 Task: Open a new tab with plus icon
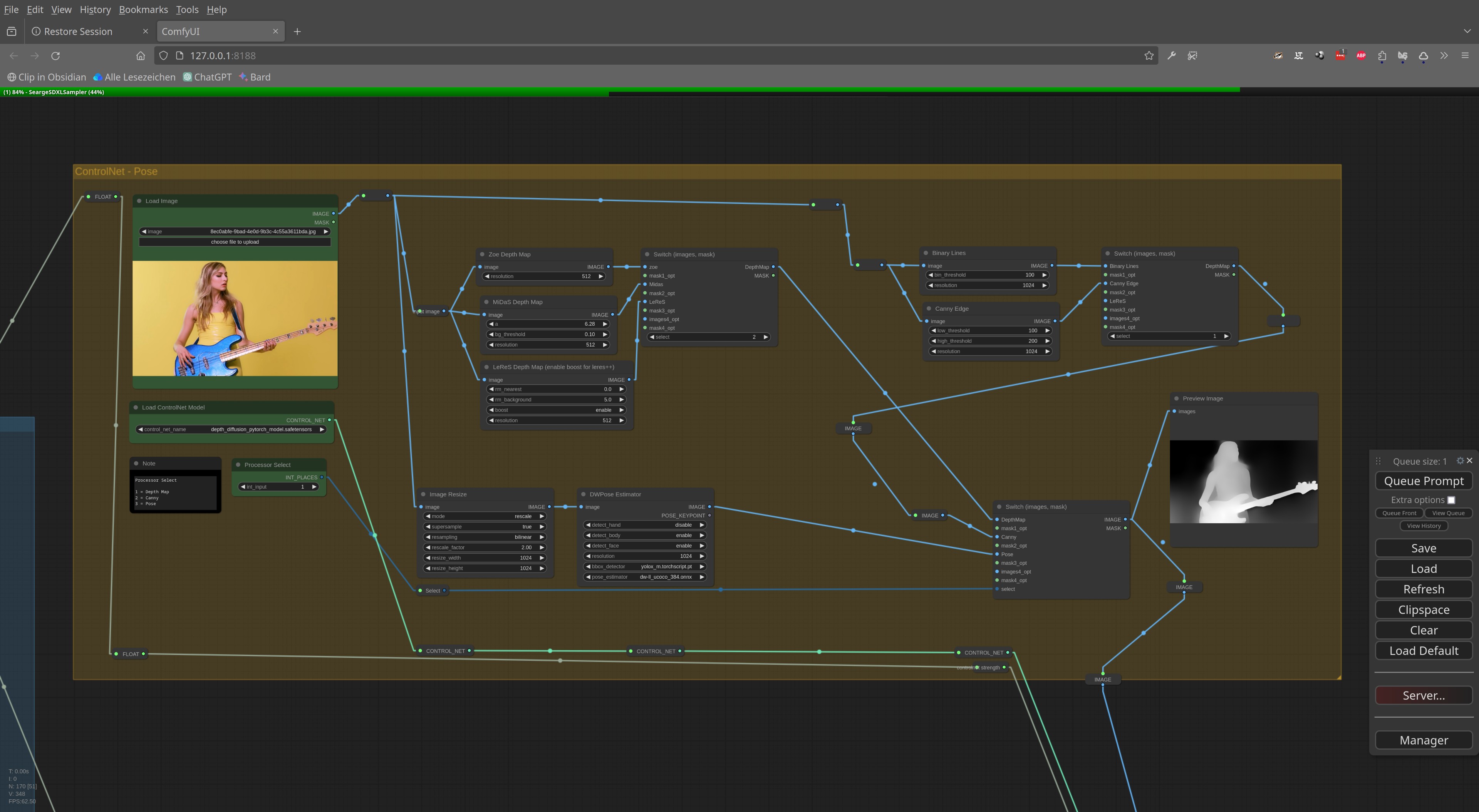click(297, 32)
